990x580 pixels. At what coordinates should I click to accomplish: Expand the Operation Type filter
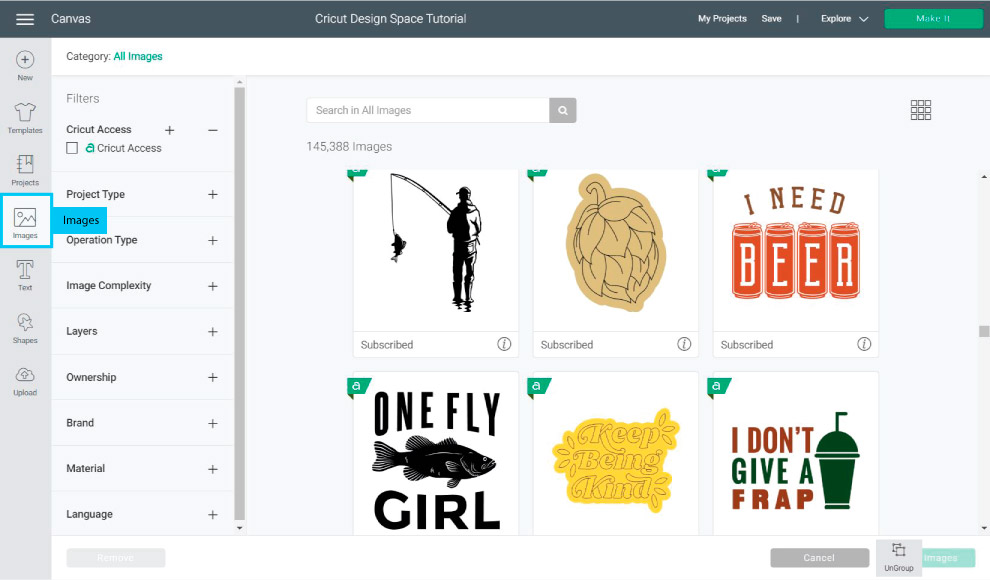213,240
